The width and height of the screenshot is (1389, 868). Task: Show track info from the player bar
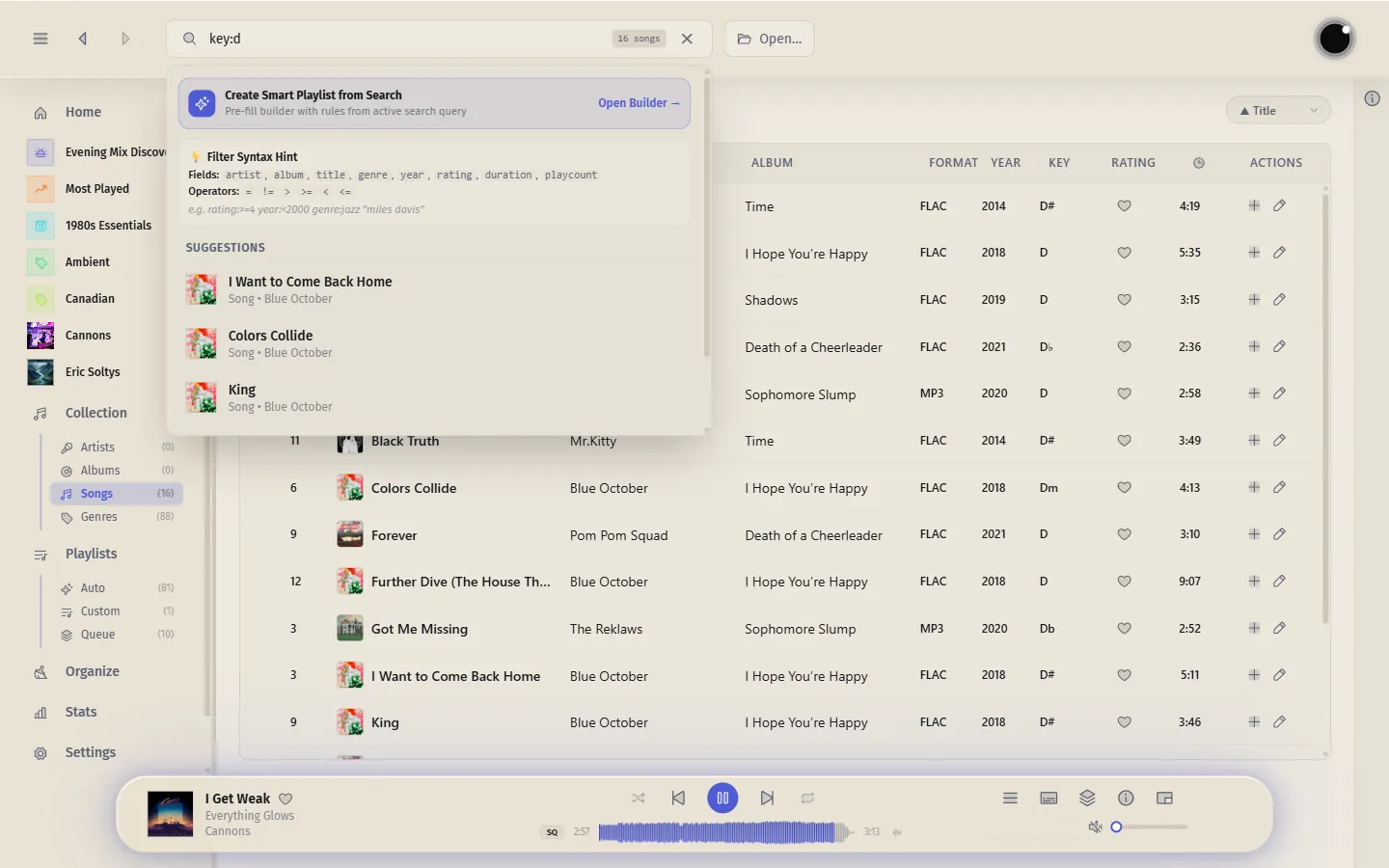(1126, 799)
